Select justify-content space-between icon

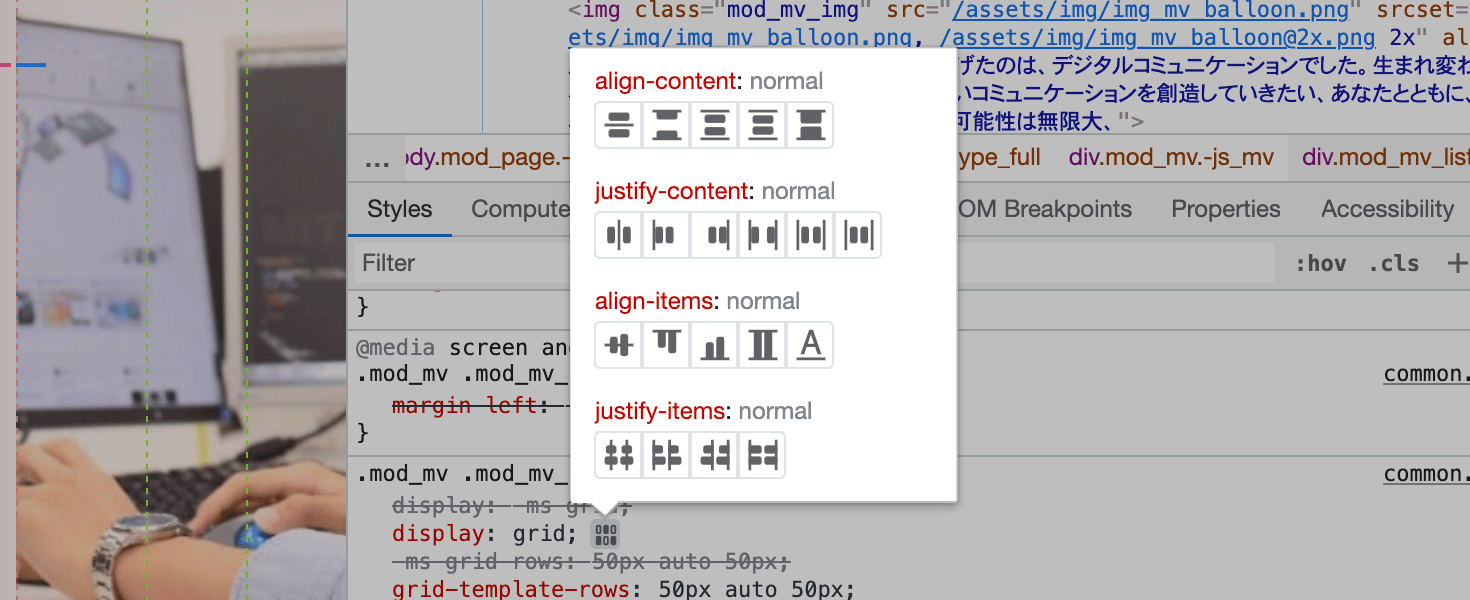763,235
